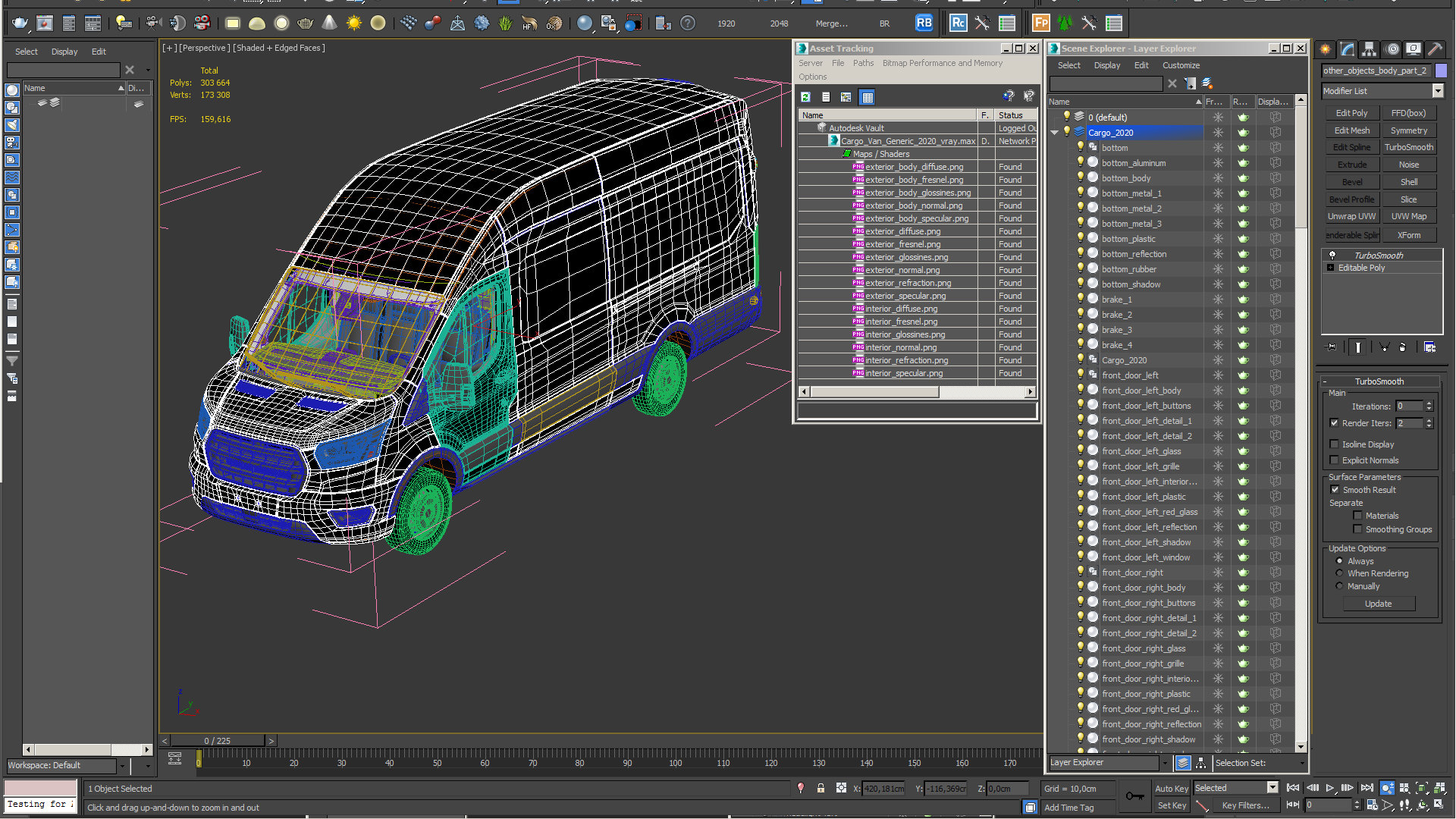Click the Rc toolbar button

pyautogui.click(x=958, y=24)
